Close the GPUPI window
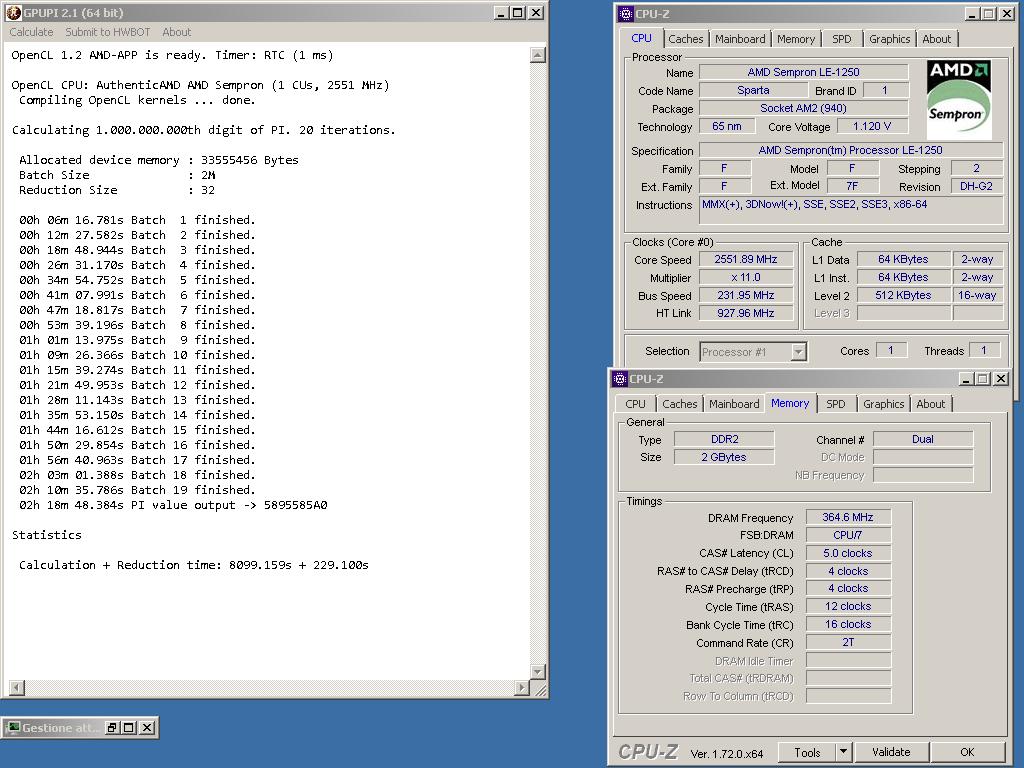The height and width of the screenshot is (768, 1024). pos(536,12)
